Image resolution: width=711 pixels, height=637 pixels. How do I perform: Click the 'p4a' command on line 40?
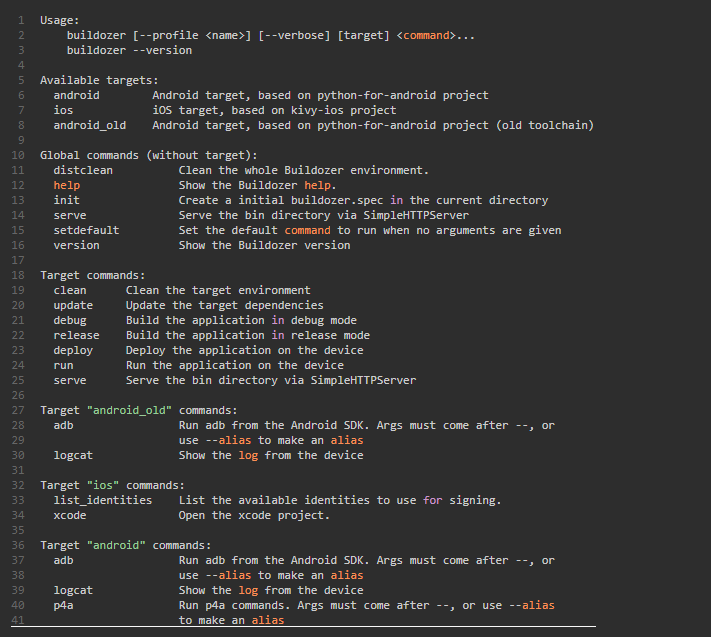[x=63, y=605]
